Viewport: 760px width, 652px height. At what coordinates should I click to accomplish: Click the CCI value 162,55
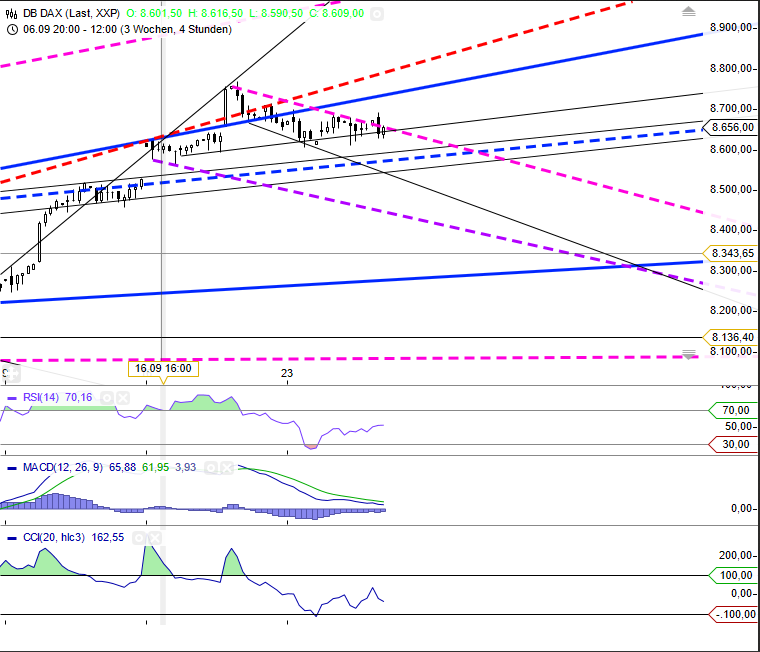(108, 537)
